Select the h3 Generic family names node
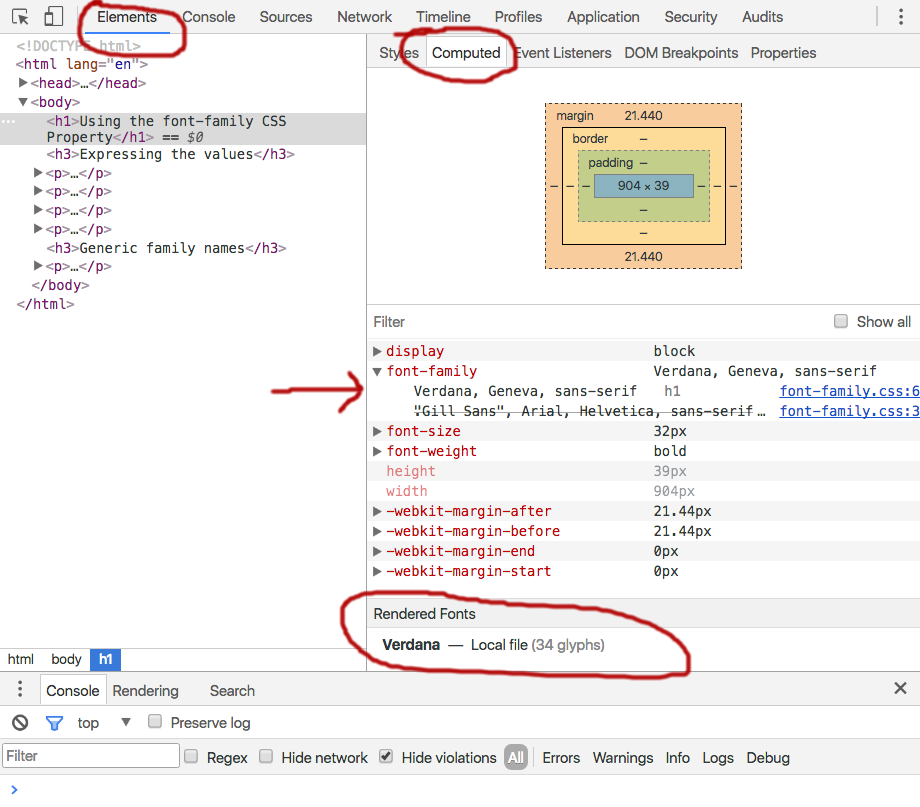 coord(167,248)
